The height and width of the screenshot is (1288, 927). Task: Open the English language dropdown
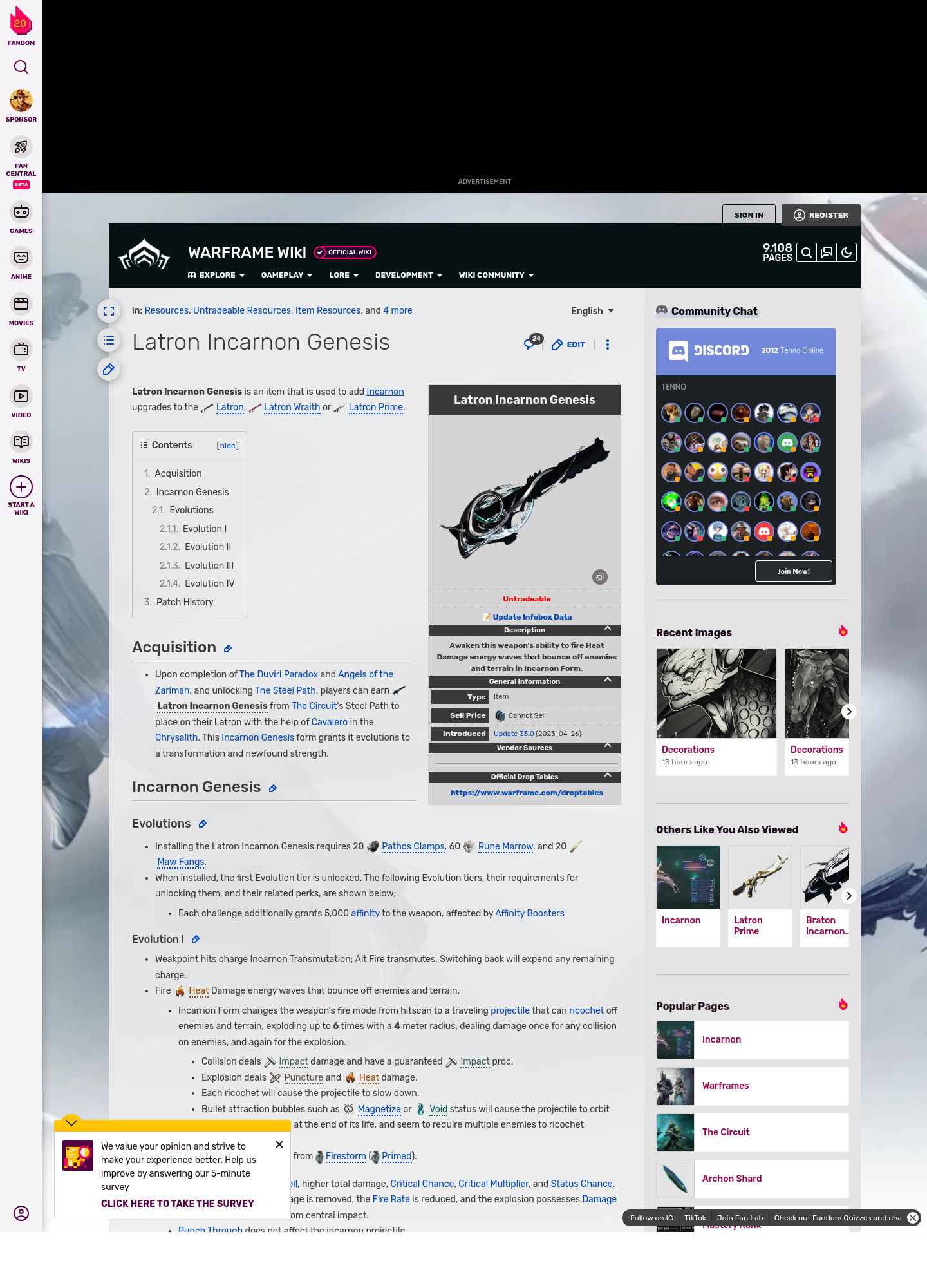592,311
